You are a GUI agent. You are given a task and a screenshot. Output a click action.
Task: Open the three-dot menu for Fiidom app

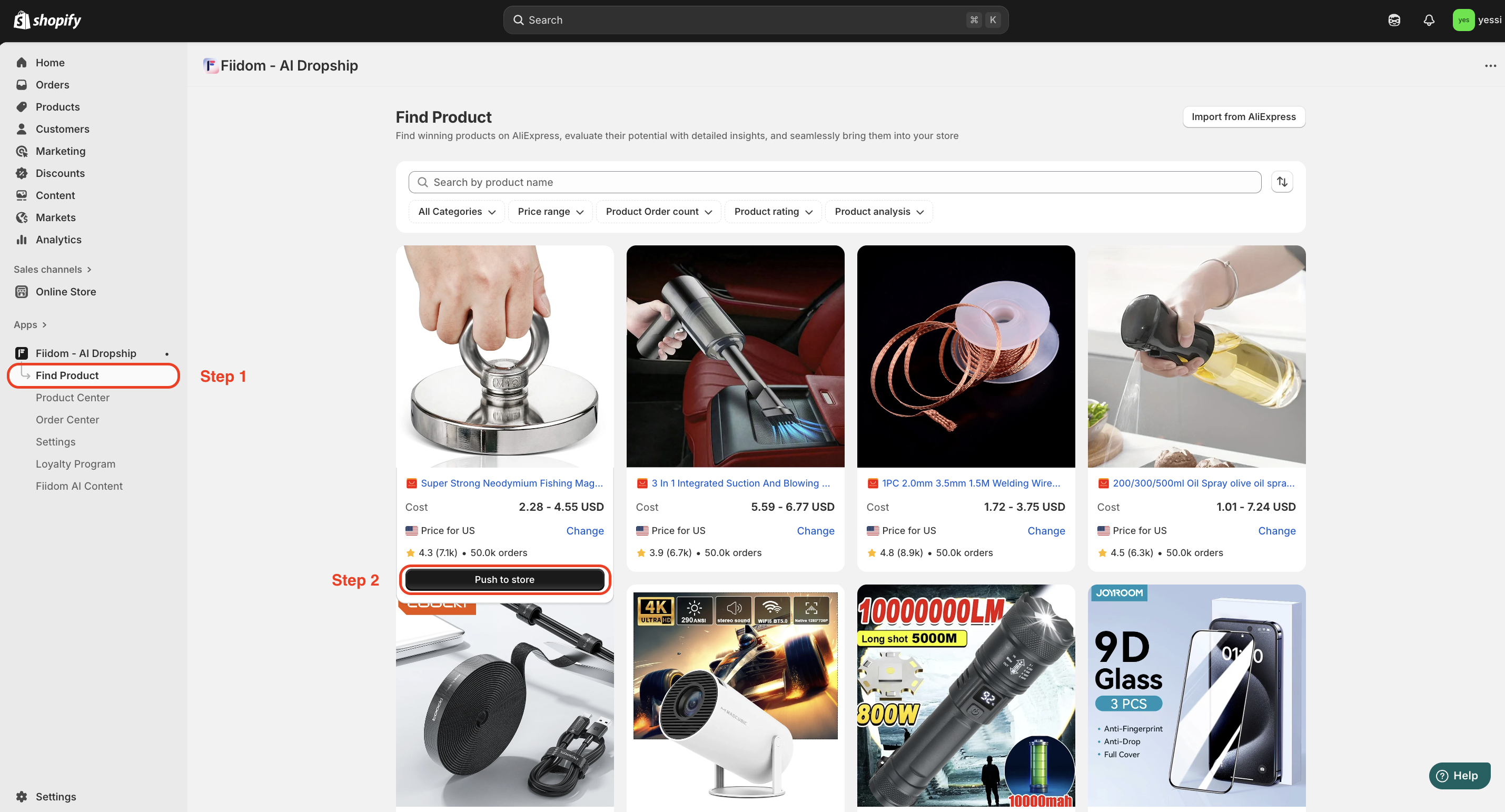point(1490,65)
